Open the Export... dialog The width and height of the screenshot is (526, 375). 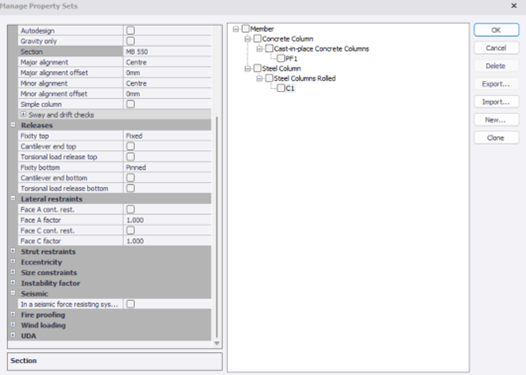click(x=496, y=84)
